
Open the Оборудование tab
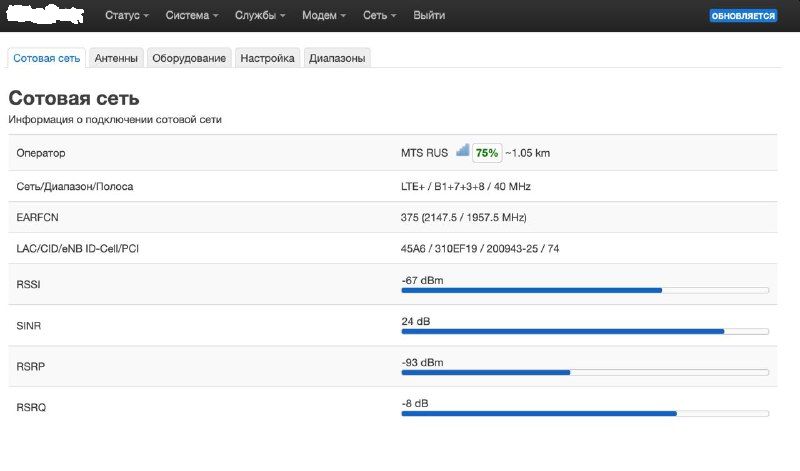(188, 58)
